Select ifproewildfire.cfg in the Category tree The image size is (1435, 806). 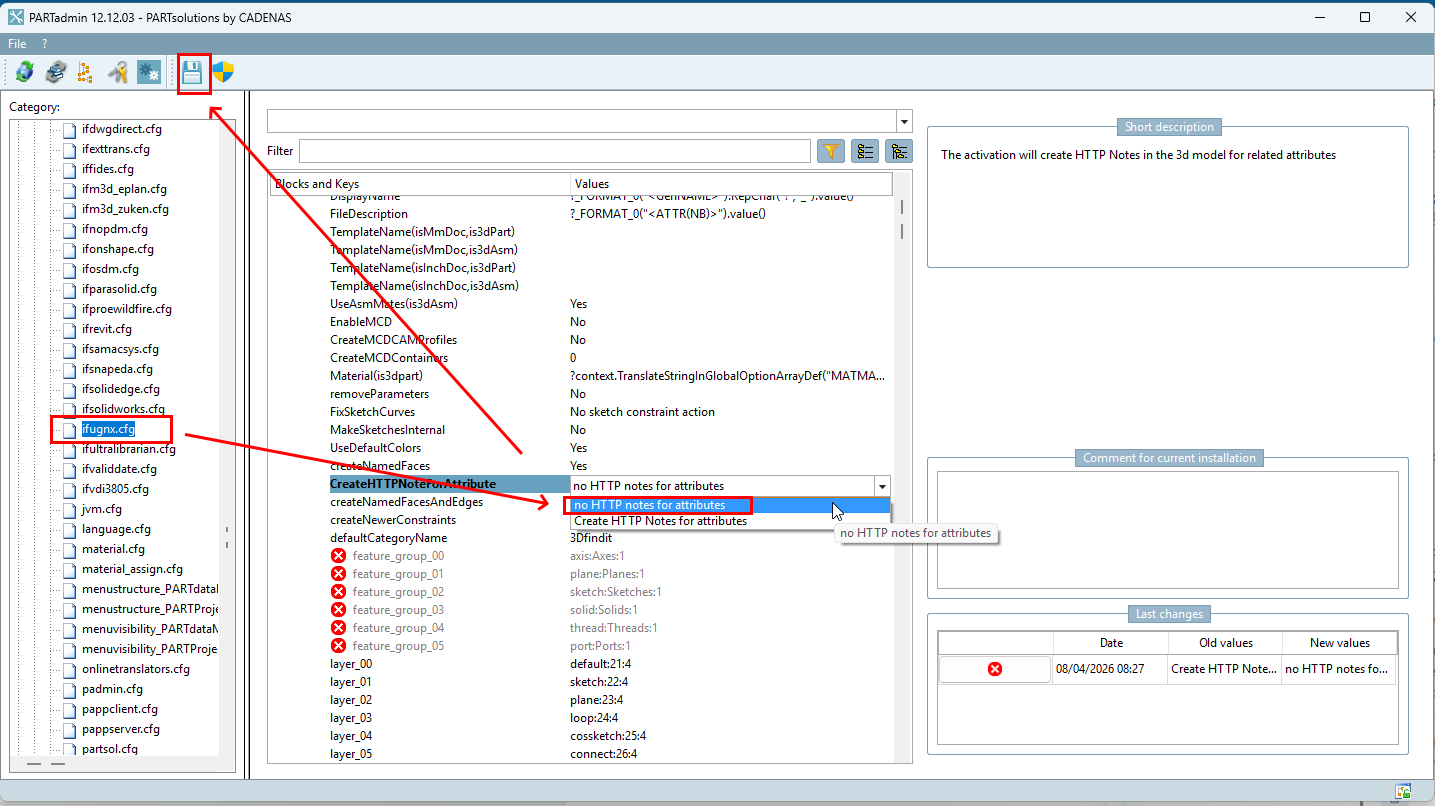click(x=127, y=309)
